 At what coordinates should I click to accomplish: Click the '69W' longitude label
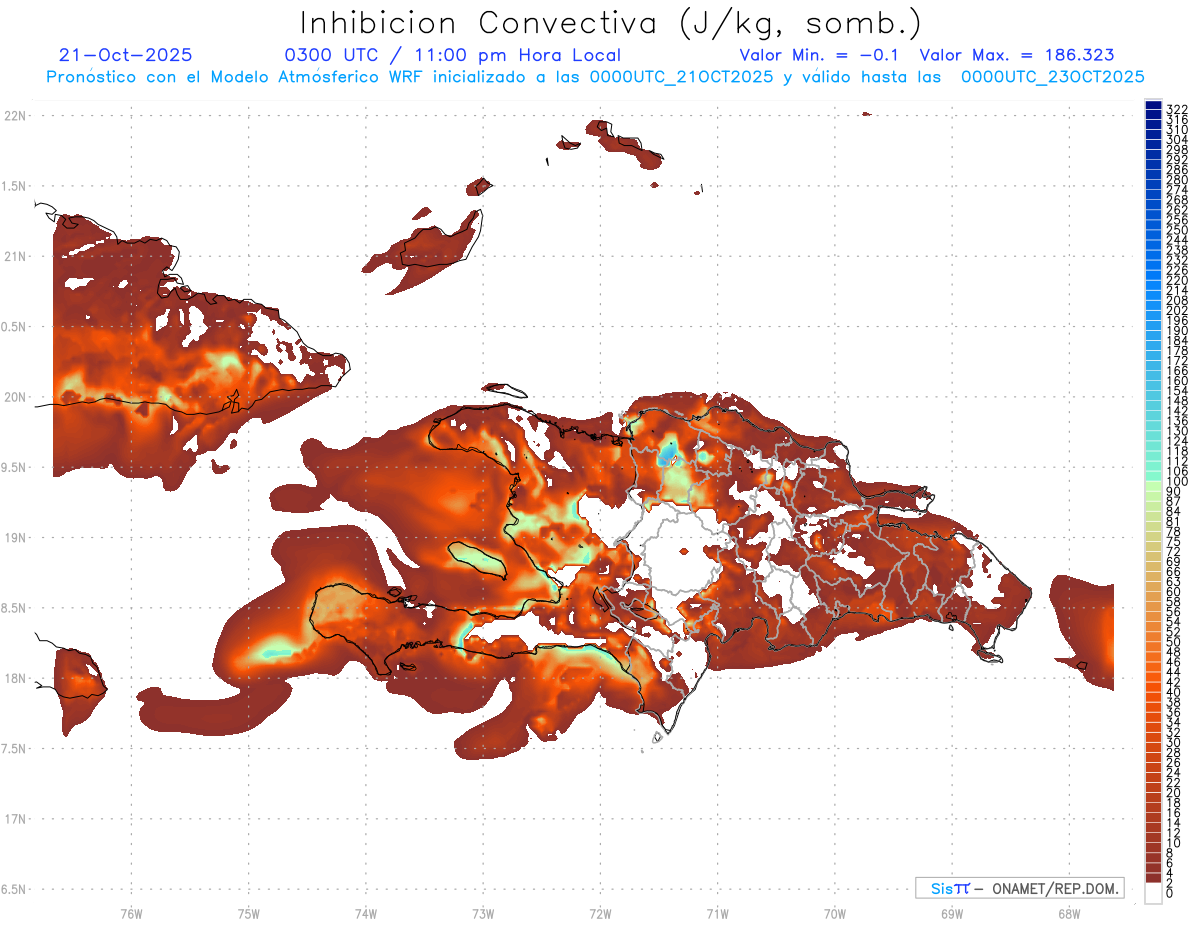pyautogui.click(x=952, y=914)
